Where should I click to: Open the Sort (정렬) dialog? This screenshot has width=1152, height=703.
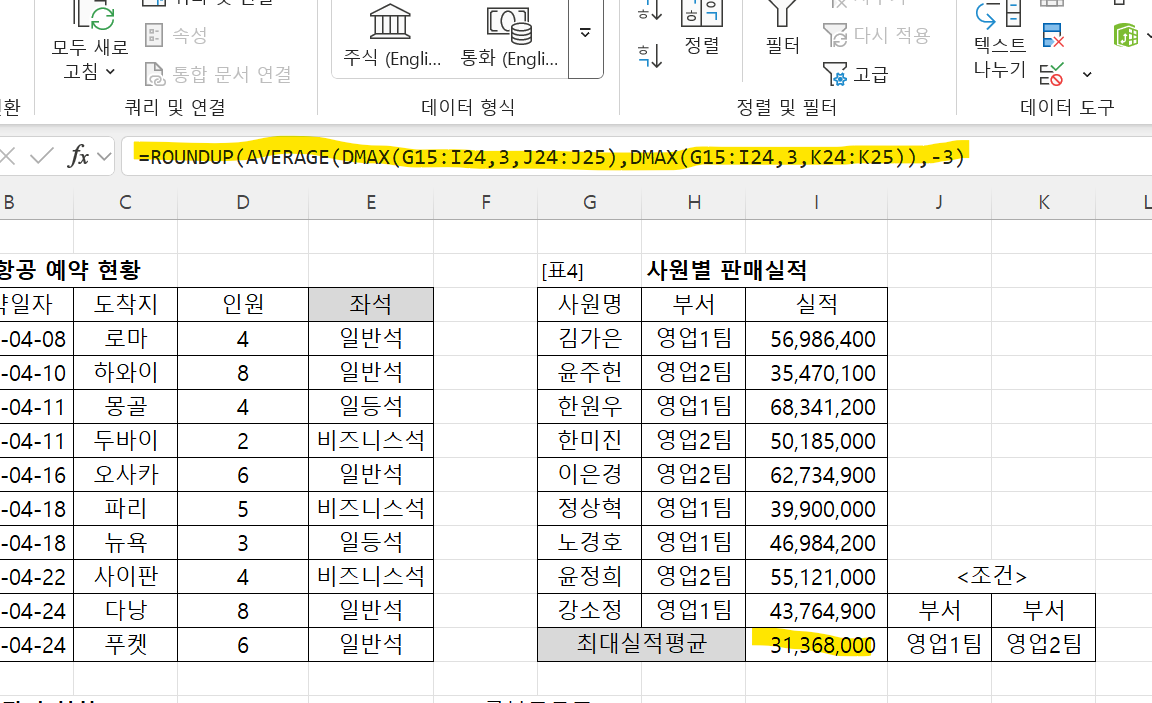tap(702, 24)
